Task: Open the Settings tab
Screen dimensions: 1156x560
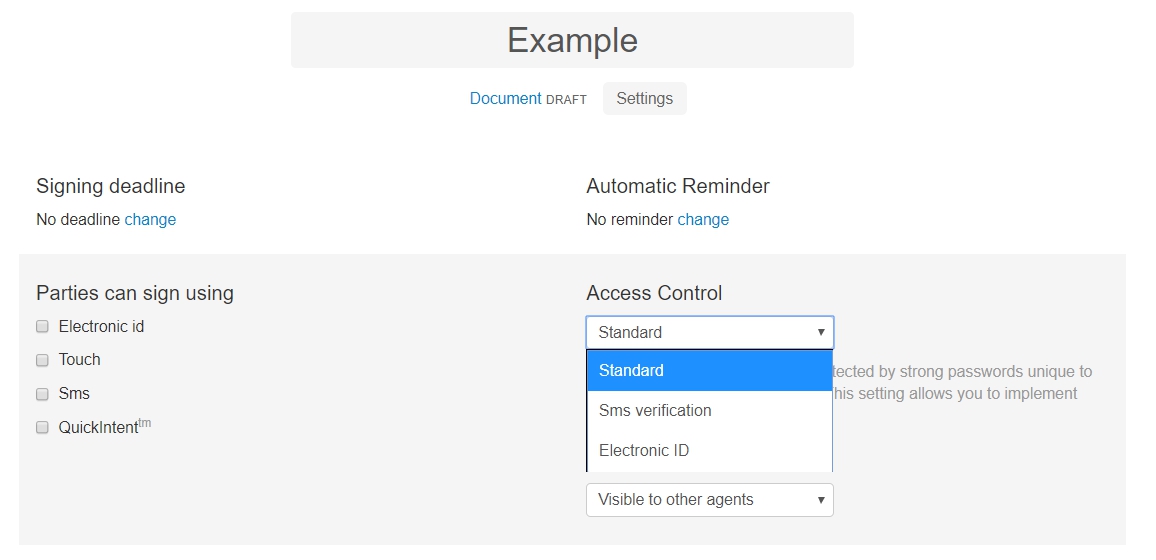Action: pyautogui.click(x=644, y=99)
